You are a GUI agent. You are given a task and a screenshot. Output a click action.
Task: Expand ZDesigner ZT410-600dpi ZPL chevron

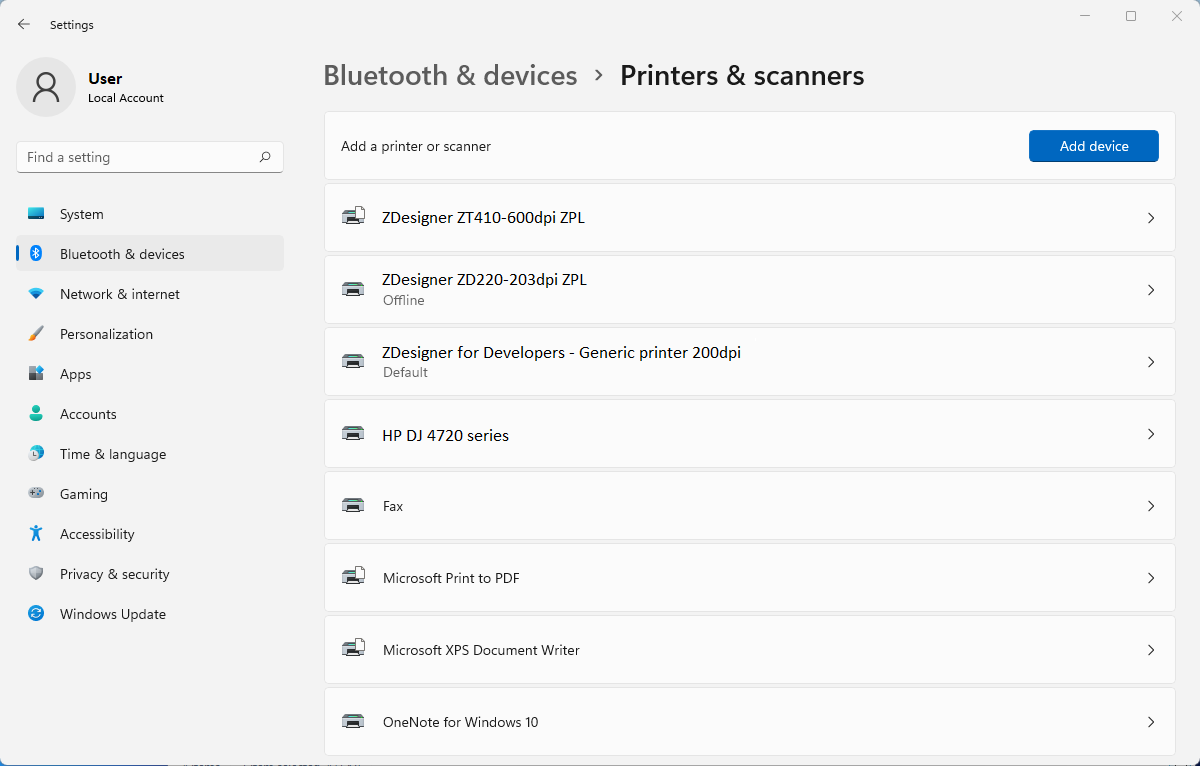click(x=1151, y=218)
